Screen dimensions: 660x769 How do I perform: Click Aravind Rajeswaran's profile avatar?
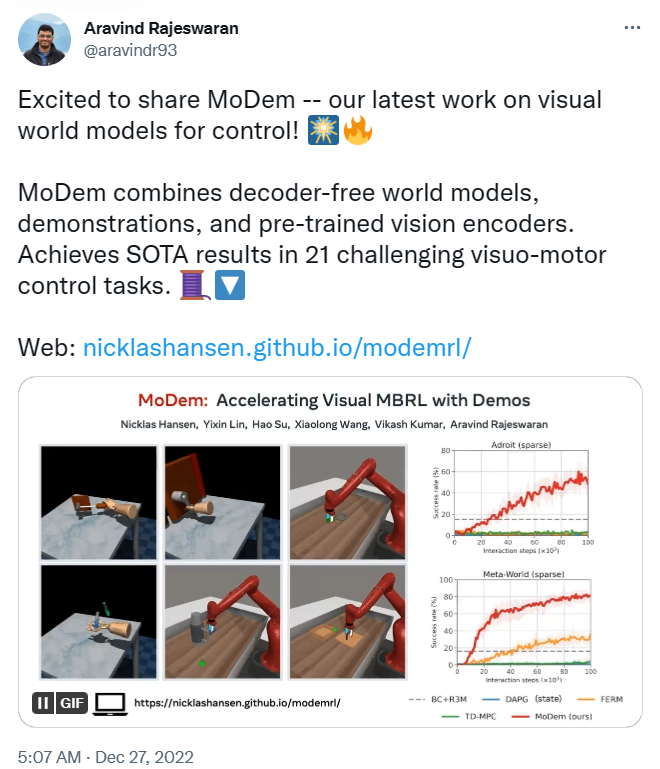[x=45, y=40]
